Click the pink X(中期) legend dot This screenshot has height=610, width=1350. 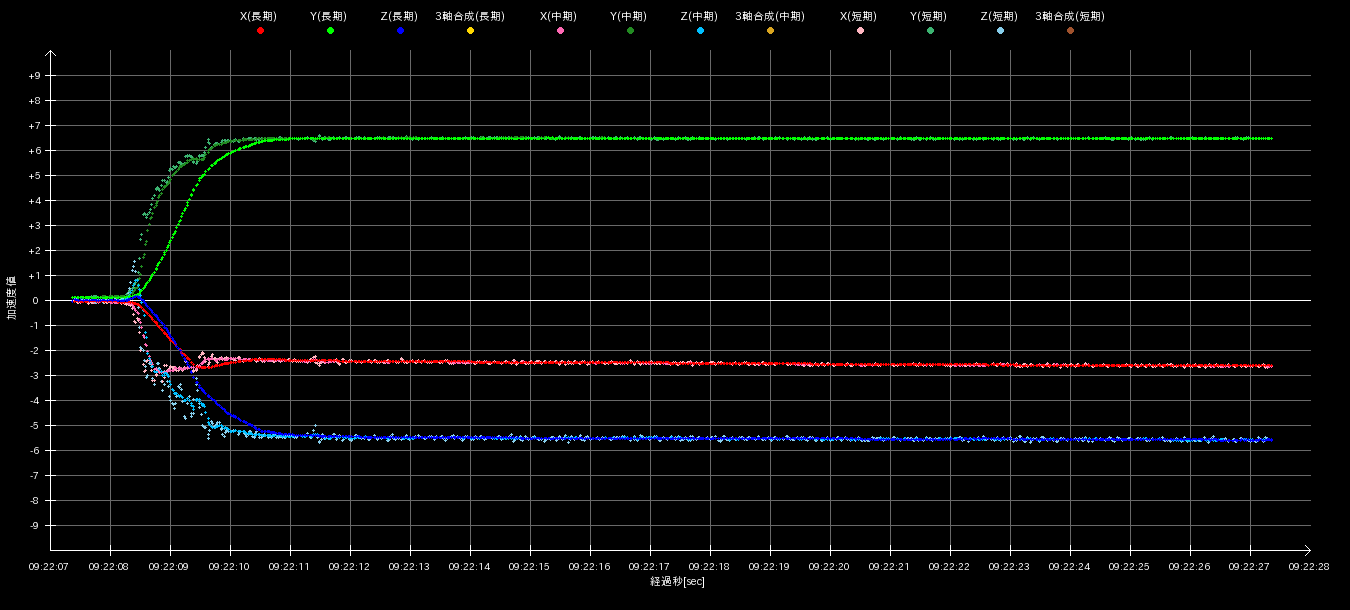pyautogui.click(x=560, y=31)
